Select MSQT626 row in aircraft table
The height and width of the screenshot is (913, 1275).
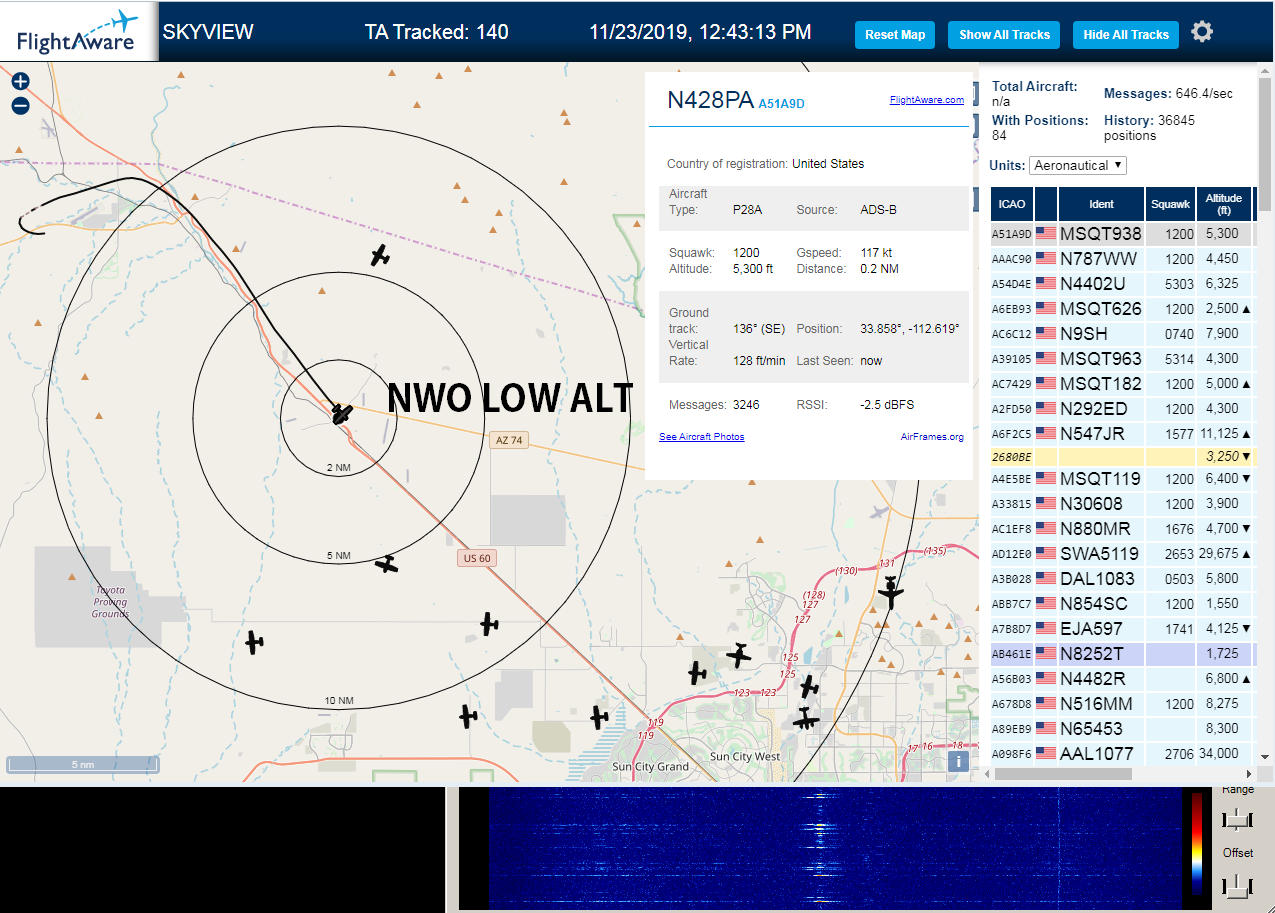(x=1122, y=309)
